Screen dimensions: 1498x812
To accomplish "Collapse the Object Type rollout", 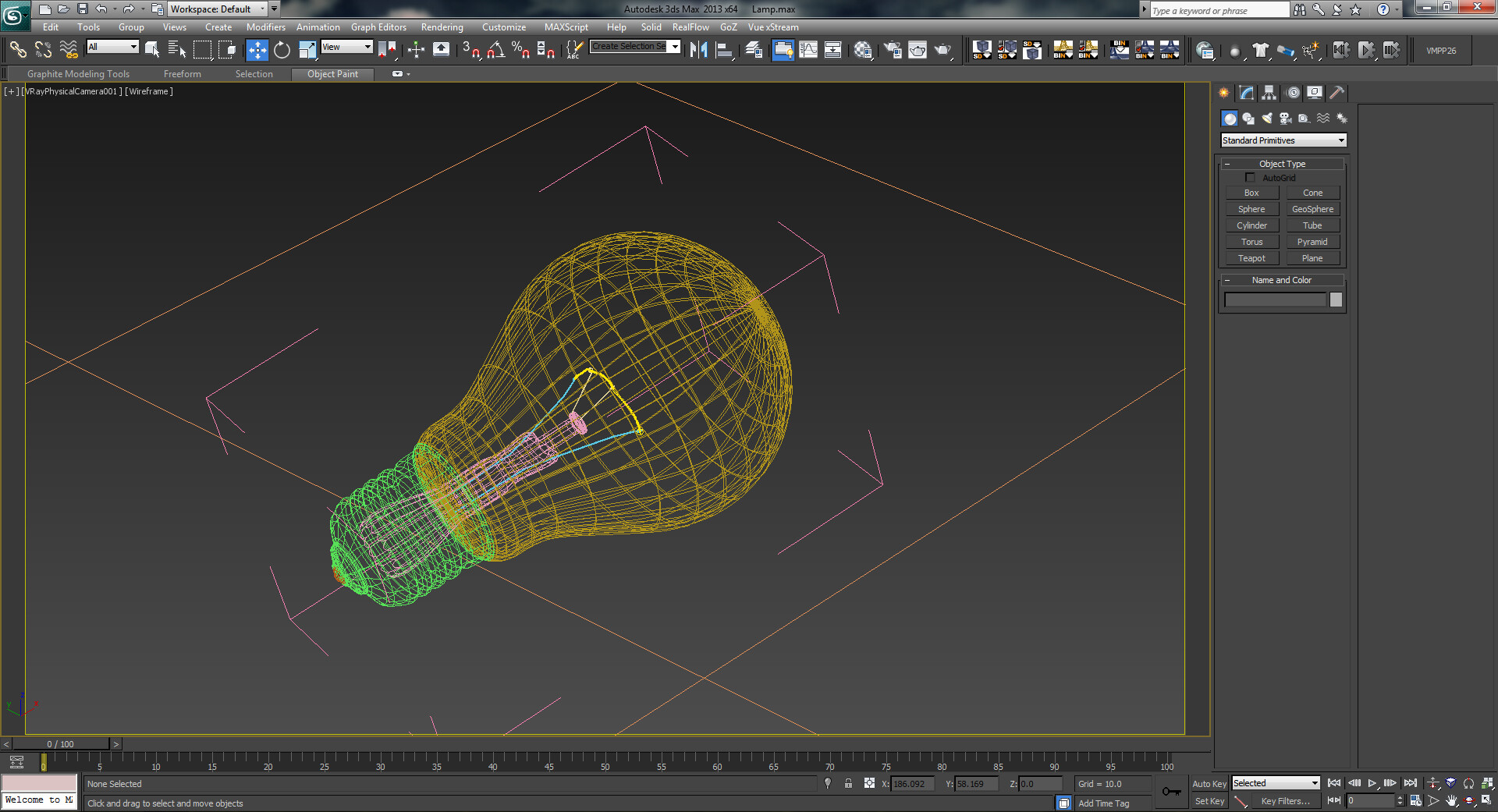I will (x=1282, y=164).
